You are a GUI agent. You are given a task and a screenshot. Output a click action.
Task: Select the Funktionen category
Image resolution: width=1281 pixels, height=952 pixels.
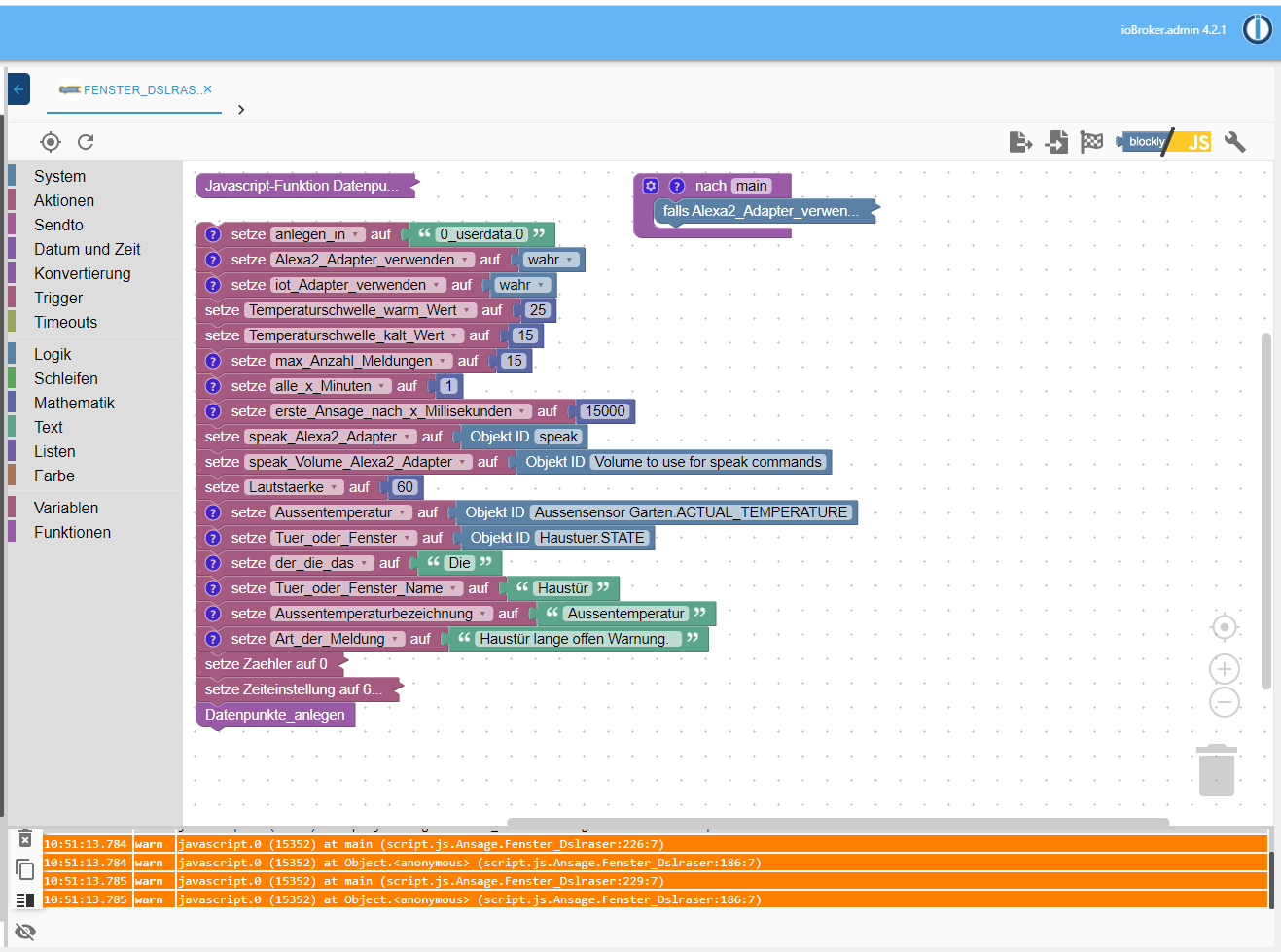(72, 532)
